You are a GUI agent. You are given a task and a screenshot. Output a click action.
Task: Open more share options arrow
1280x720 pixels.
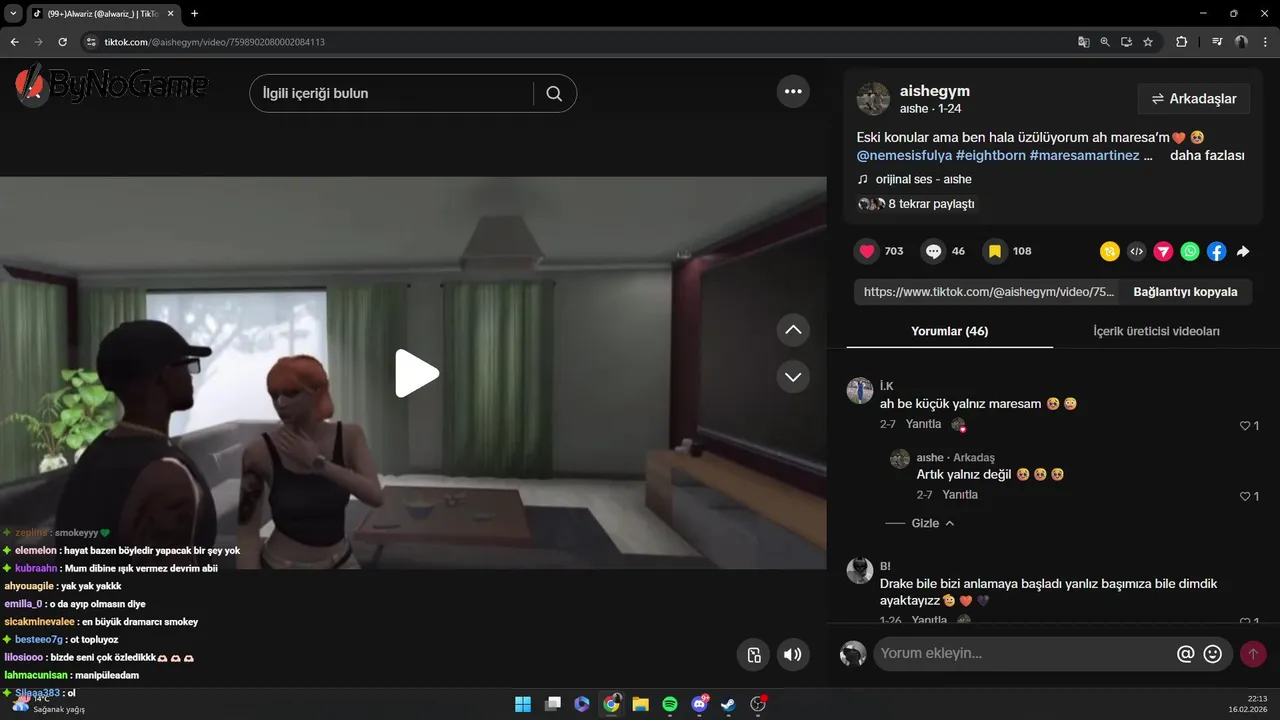pyautogui.click(x=1243, y=252)
